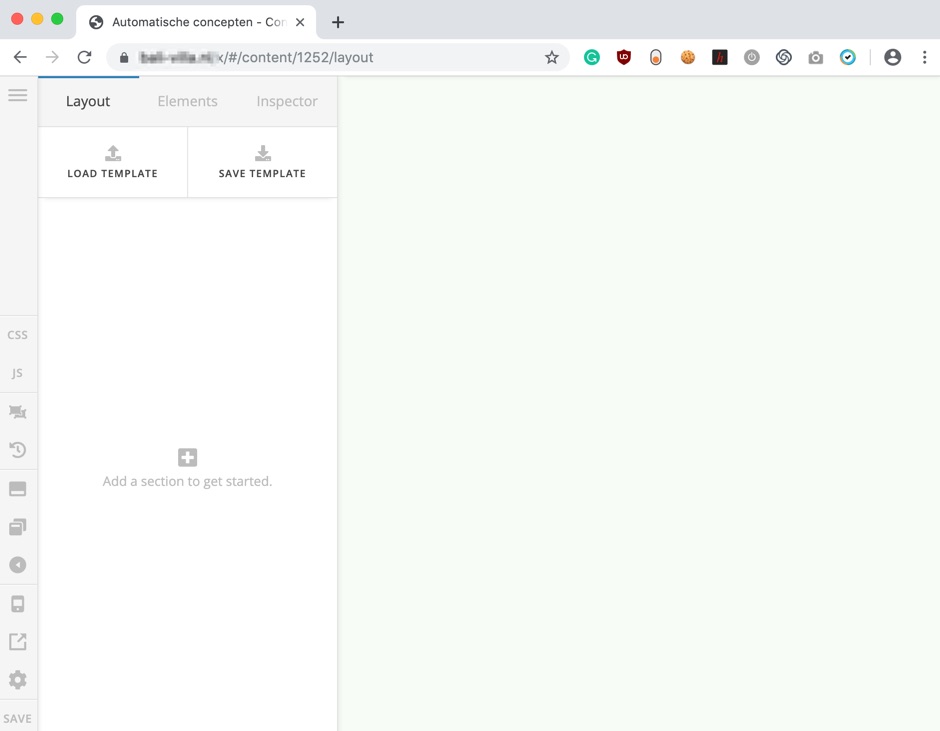Click the open-in-new-window icon in sidebar
The height and width of the screenshot is (731, 940).
pos(18,642)
